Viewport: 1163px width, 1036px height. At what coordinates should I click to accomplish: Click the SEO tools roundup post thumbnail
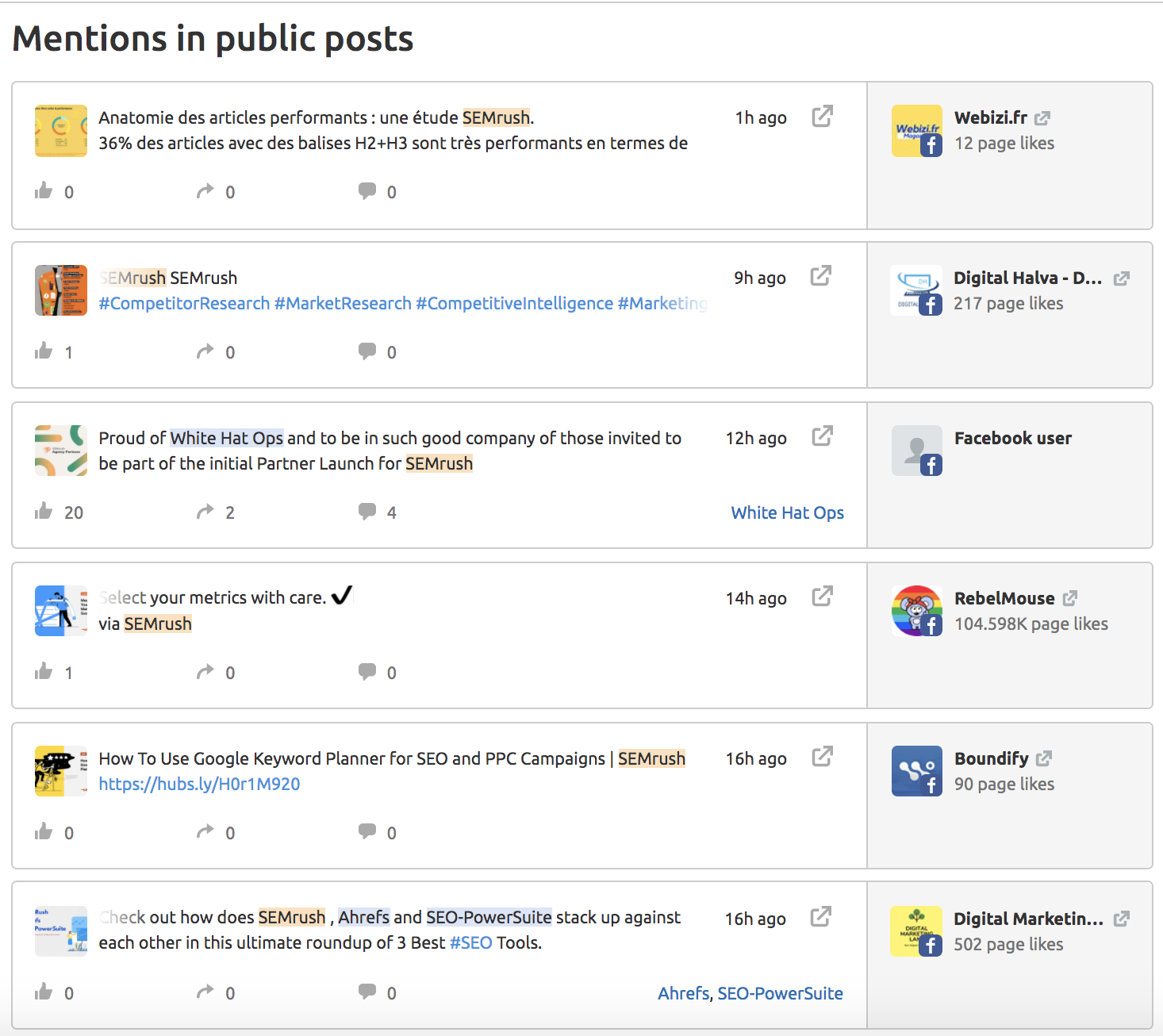[x=61, y=931]
